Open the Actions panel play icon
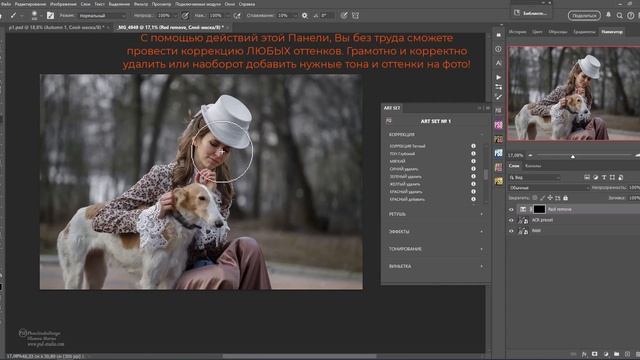 [498, 77]
